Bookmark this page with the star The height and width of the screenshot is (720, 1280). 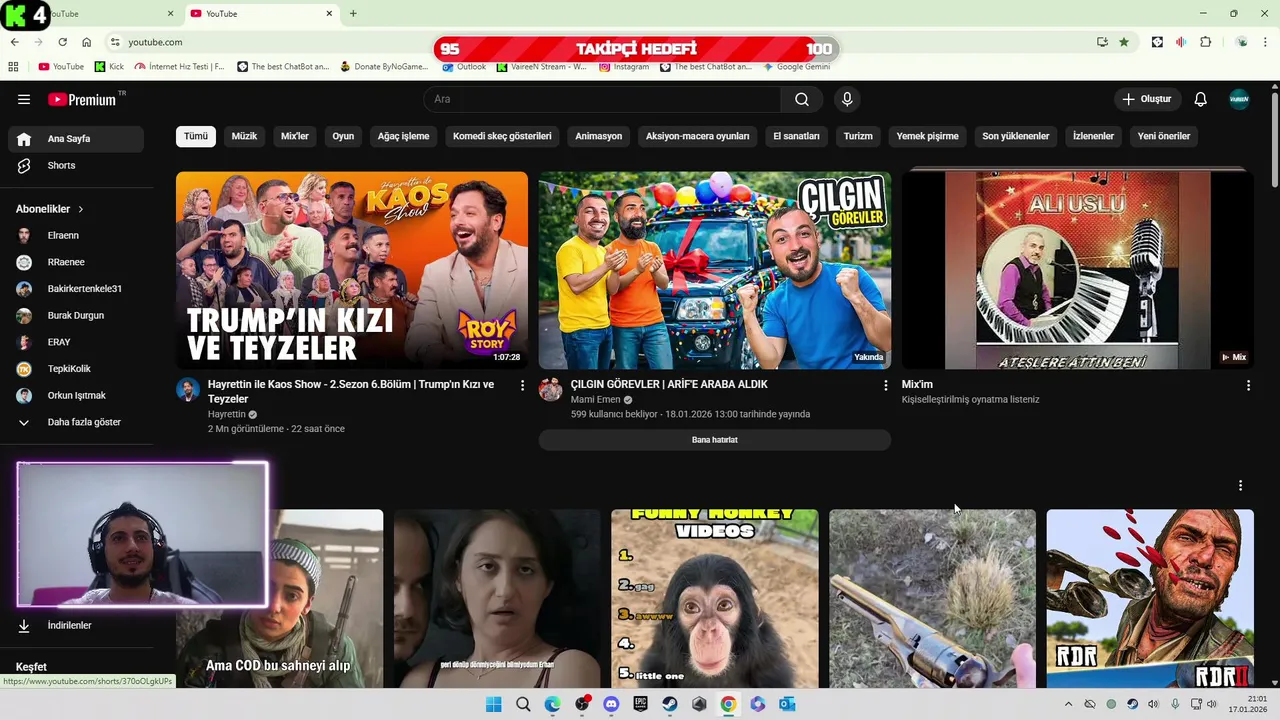(1124, 42)
